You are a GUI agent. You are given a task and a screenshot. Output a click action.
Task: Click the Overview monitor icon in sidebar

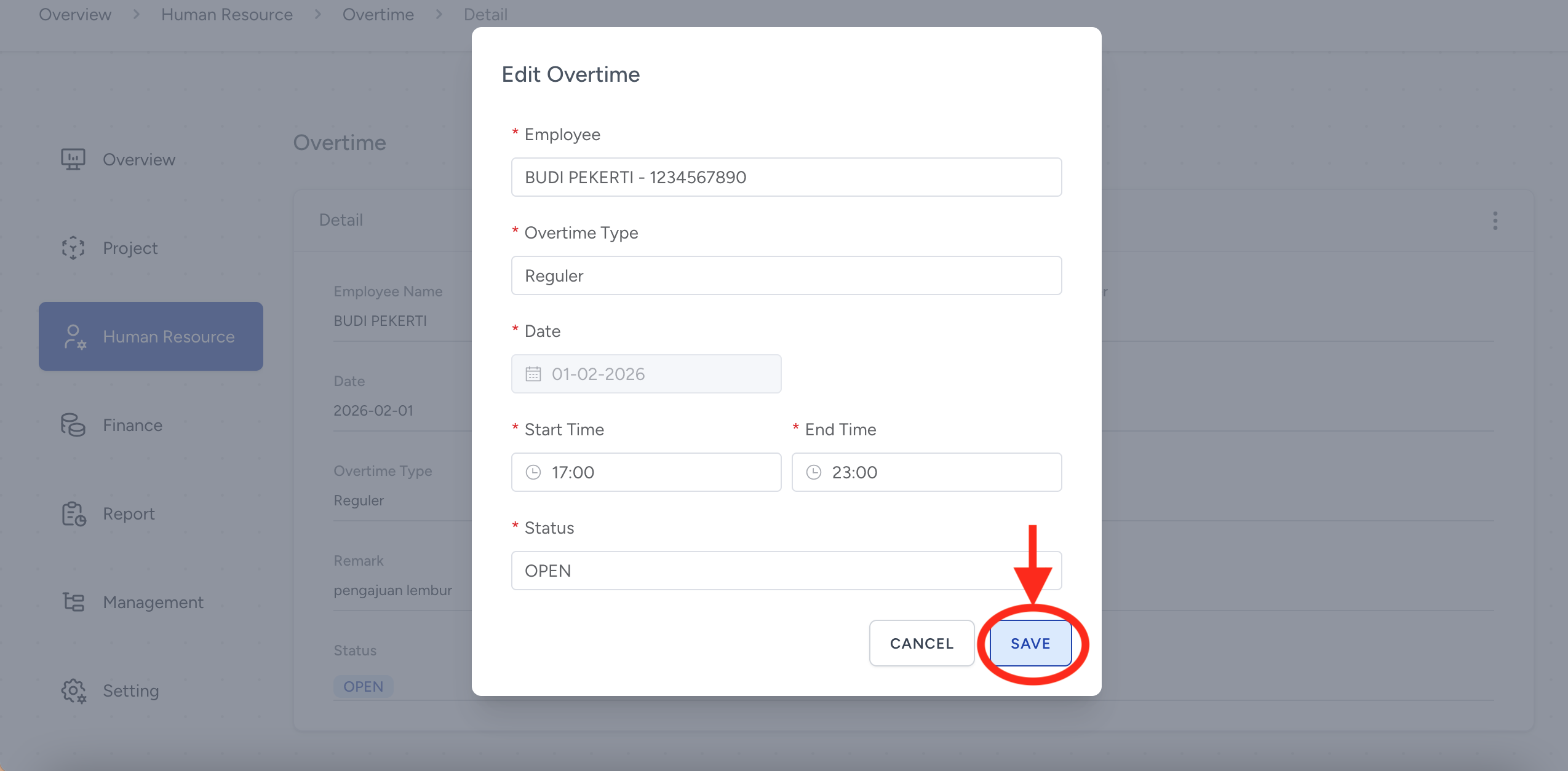tap(73, 159)
